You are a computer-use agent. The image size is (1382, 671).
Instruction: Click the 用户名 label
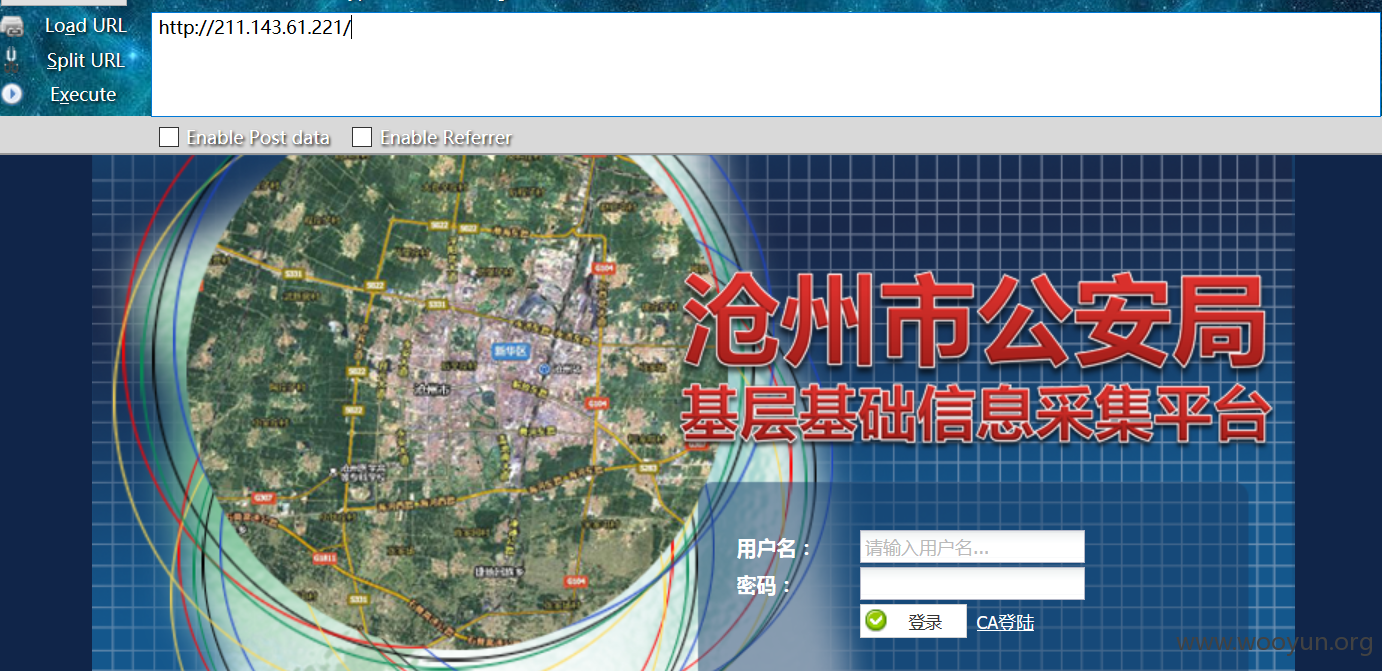coord(774,548)
